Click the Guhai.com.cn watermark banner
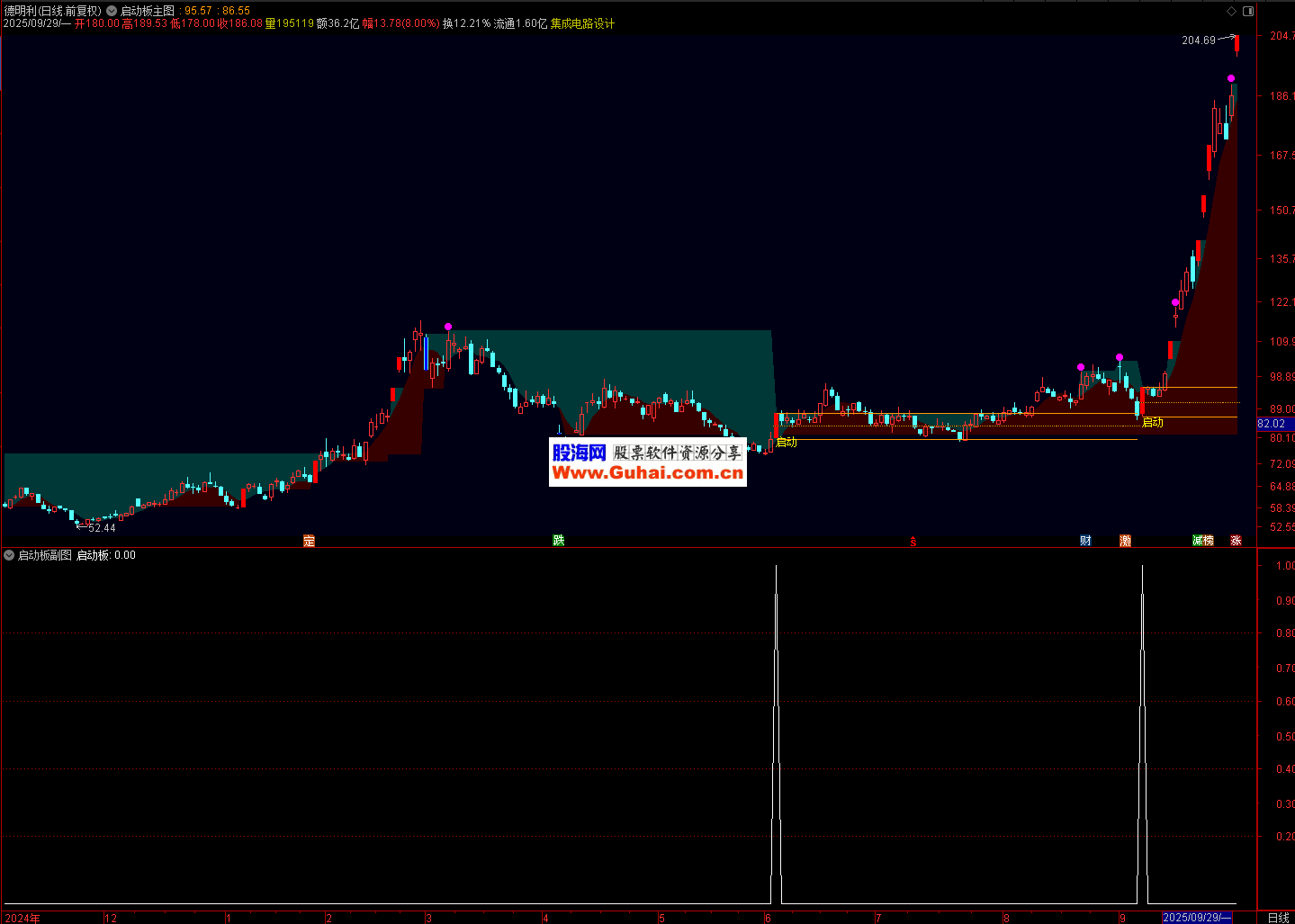The image size is (1295, 924). 647,462
